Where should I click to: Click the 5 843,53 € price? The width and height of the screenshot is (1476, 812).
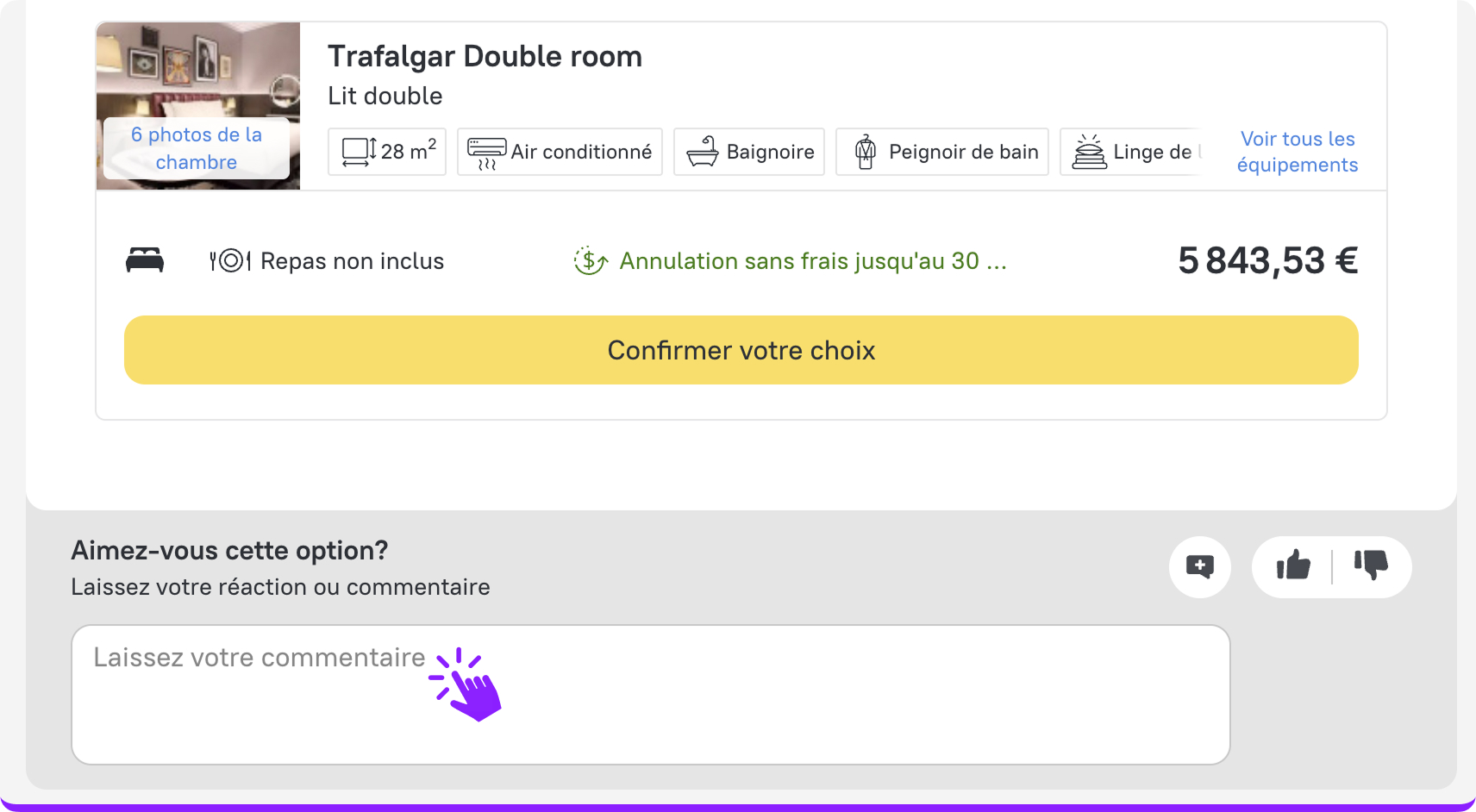coord(1267,260)
